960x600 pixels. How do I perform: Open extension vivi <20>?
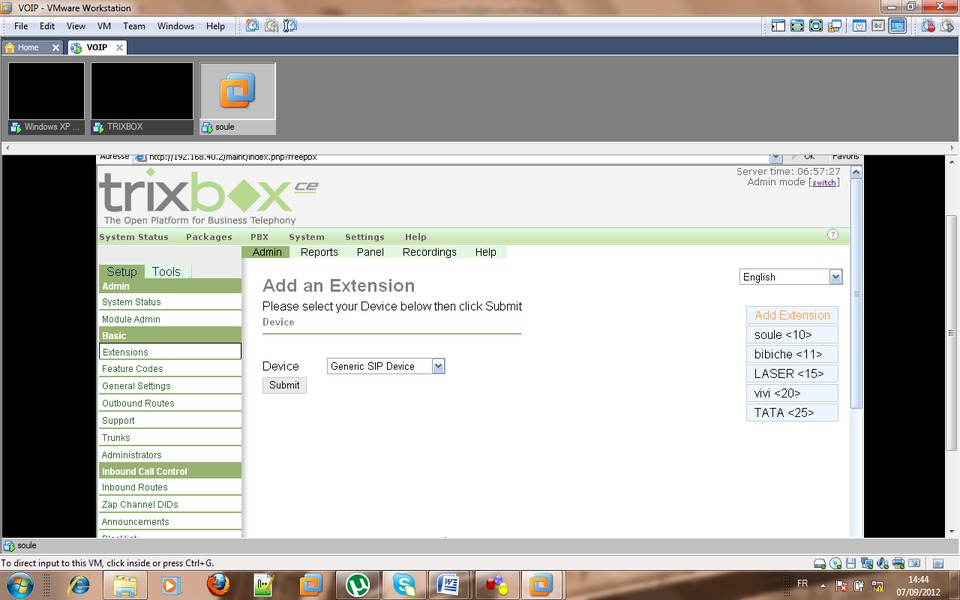tap(792, 393)
